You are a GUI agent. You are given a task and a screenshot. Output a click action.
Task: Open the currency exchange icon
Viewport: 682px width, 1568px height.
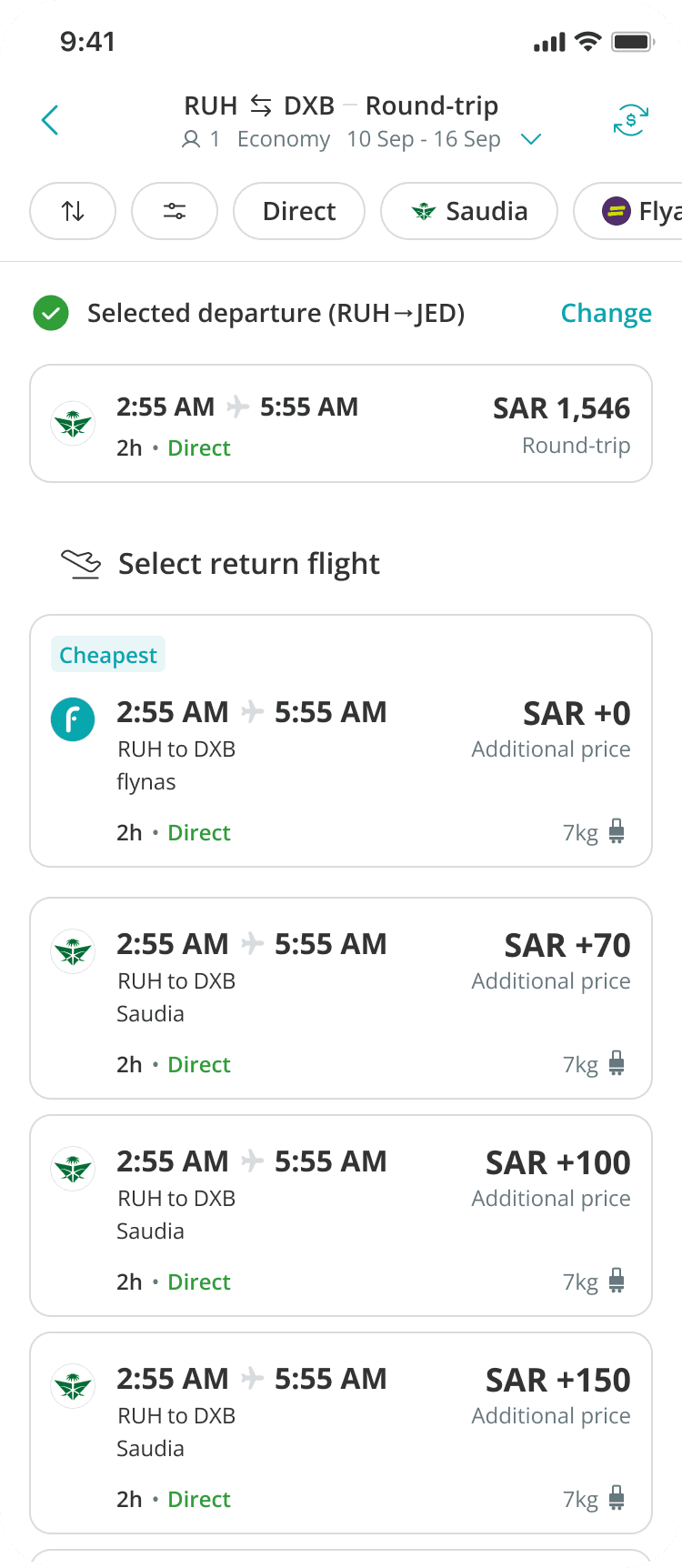[630, 120]
